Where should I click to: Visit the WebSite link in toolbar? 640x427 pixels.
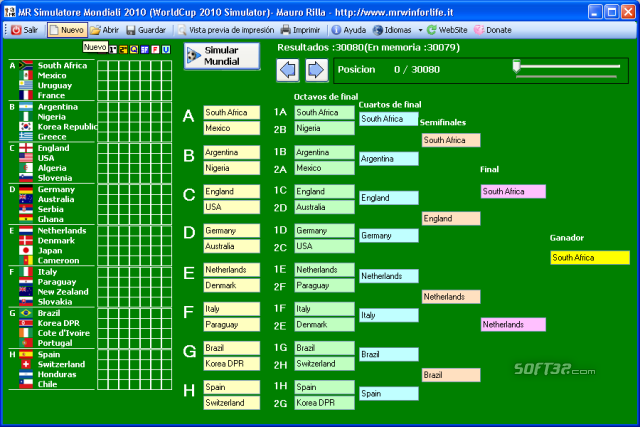coord(447,30)
